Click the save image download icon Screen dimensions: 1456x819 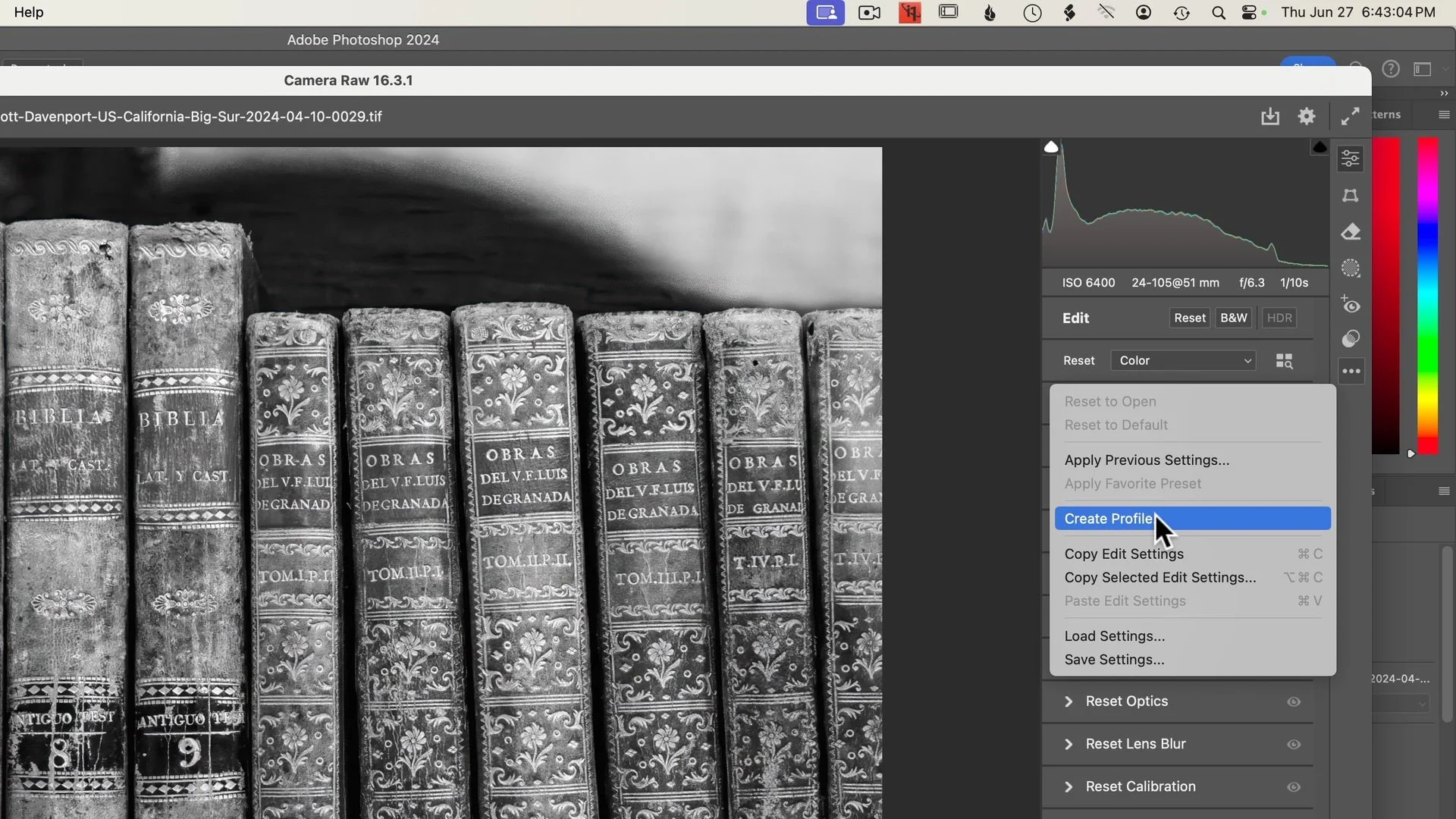pos(1270,116)
